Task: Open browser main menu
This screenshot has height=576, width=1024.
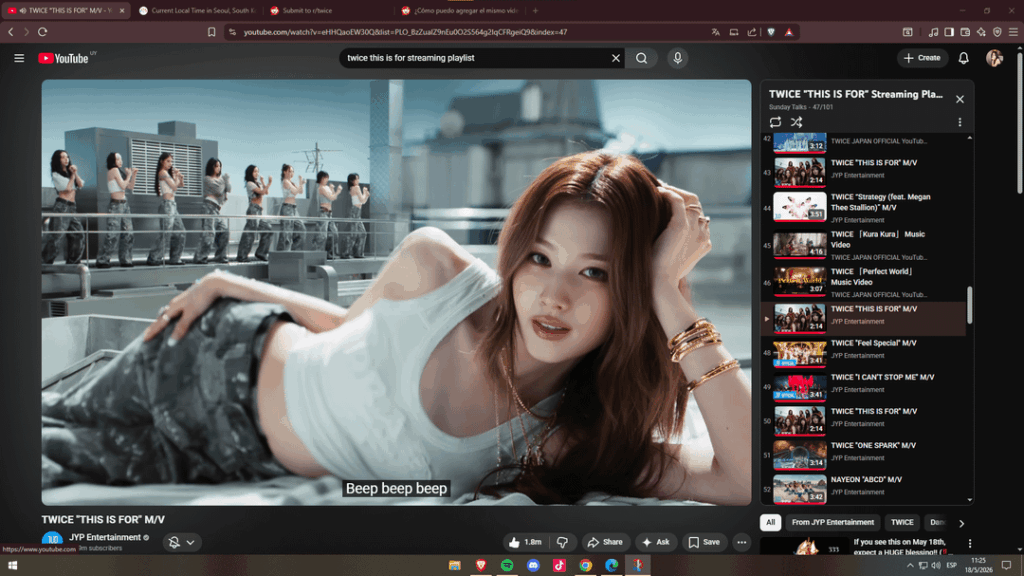Action: click(x=1013, y=32)
